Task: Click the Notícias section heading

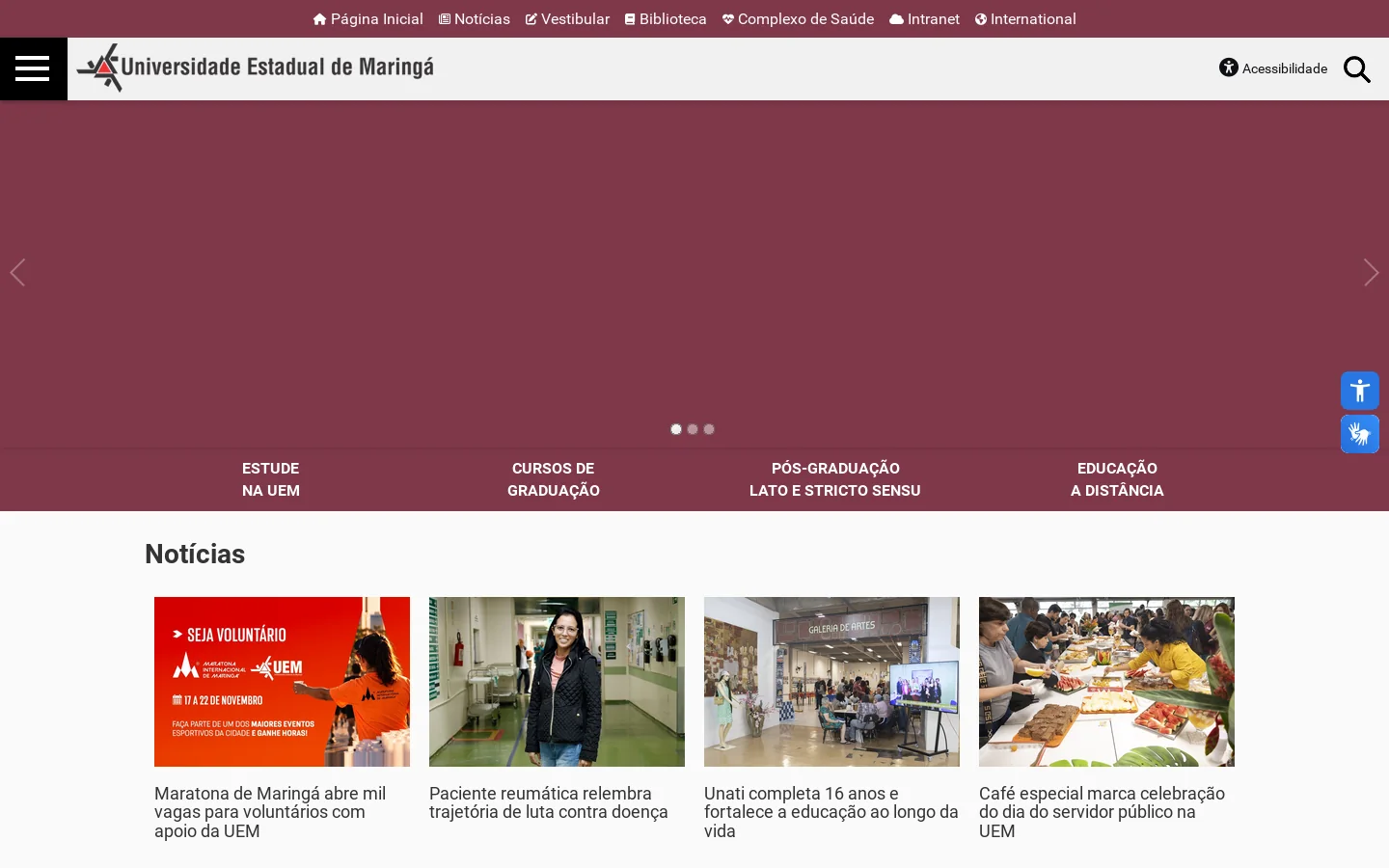Action: point(195,555)
